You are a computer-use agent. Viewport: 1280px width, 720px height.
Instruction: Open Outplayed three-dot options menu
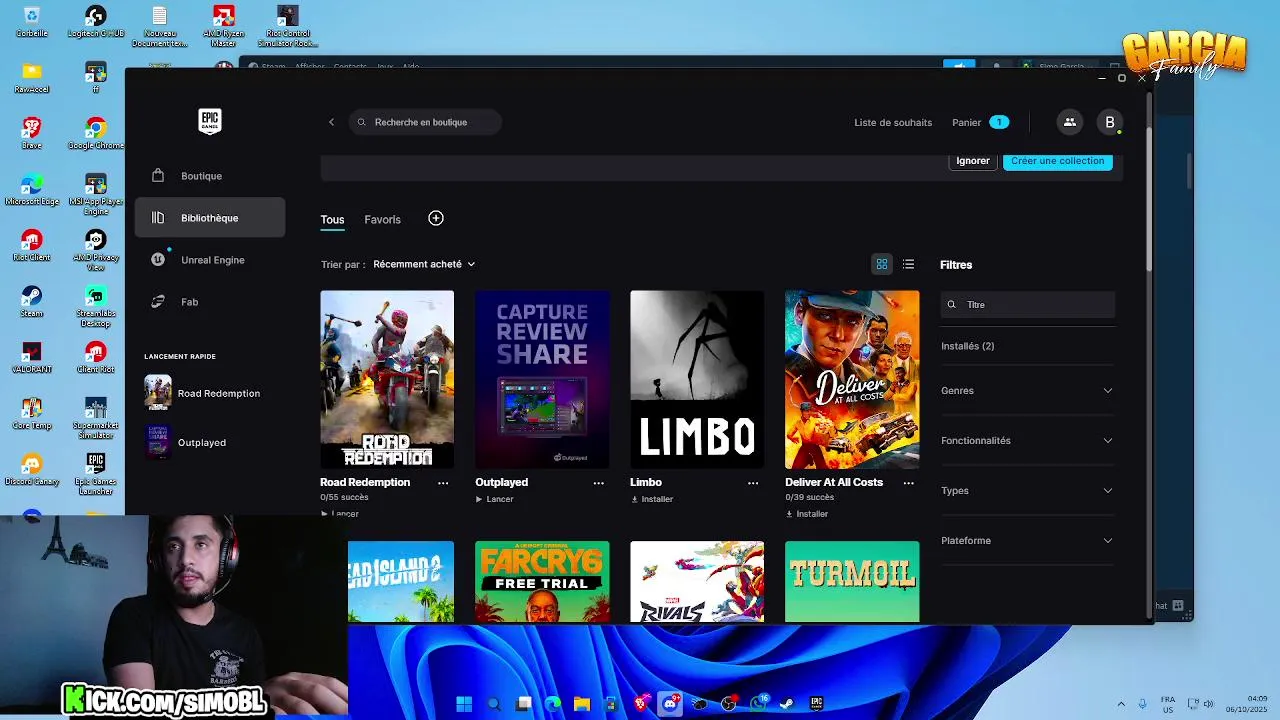click(598, 483)
